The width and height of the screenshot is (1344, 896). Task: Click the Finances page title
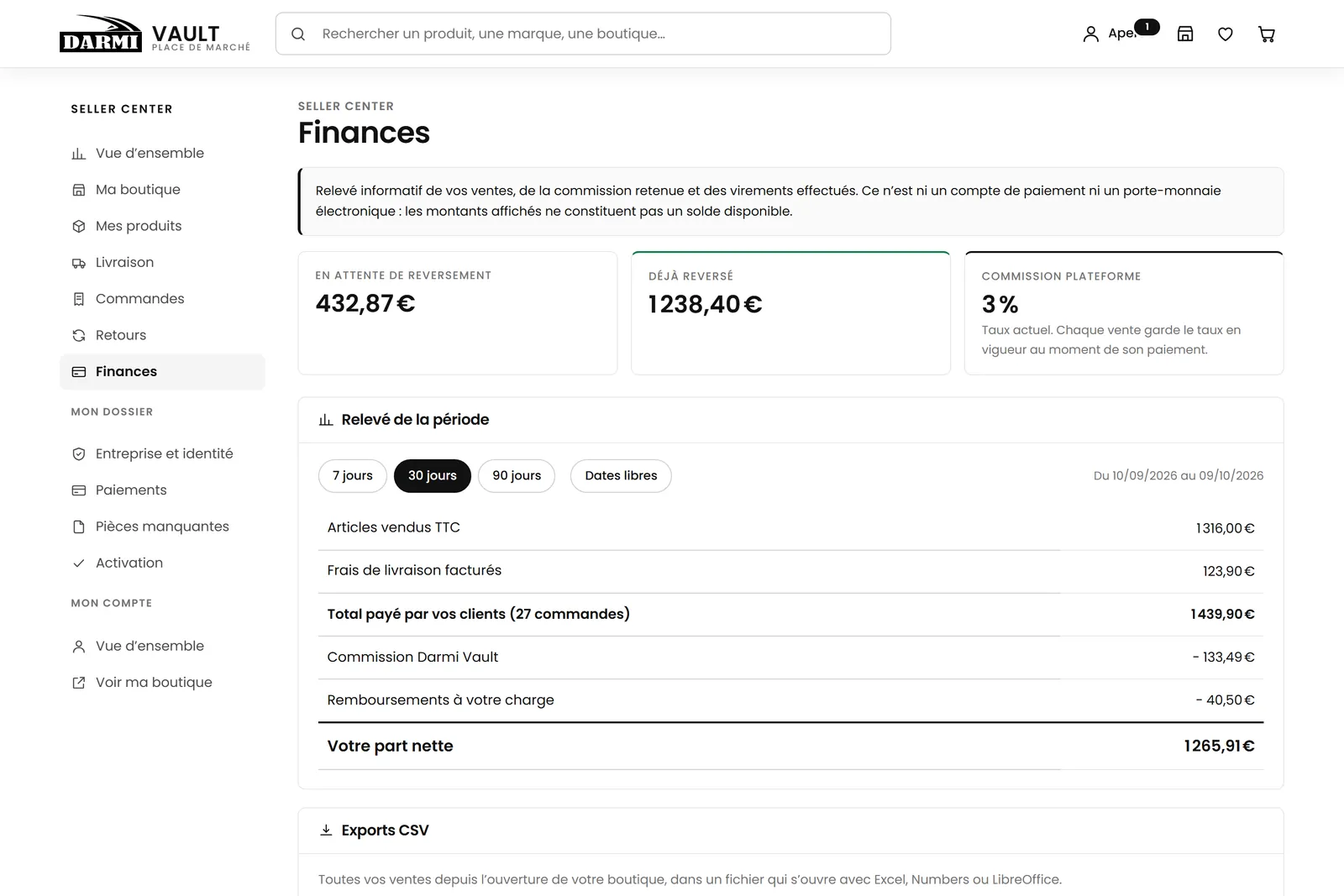(x=364, y=133)
